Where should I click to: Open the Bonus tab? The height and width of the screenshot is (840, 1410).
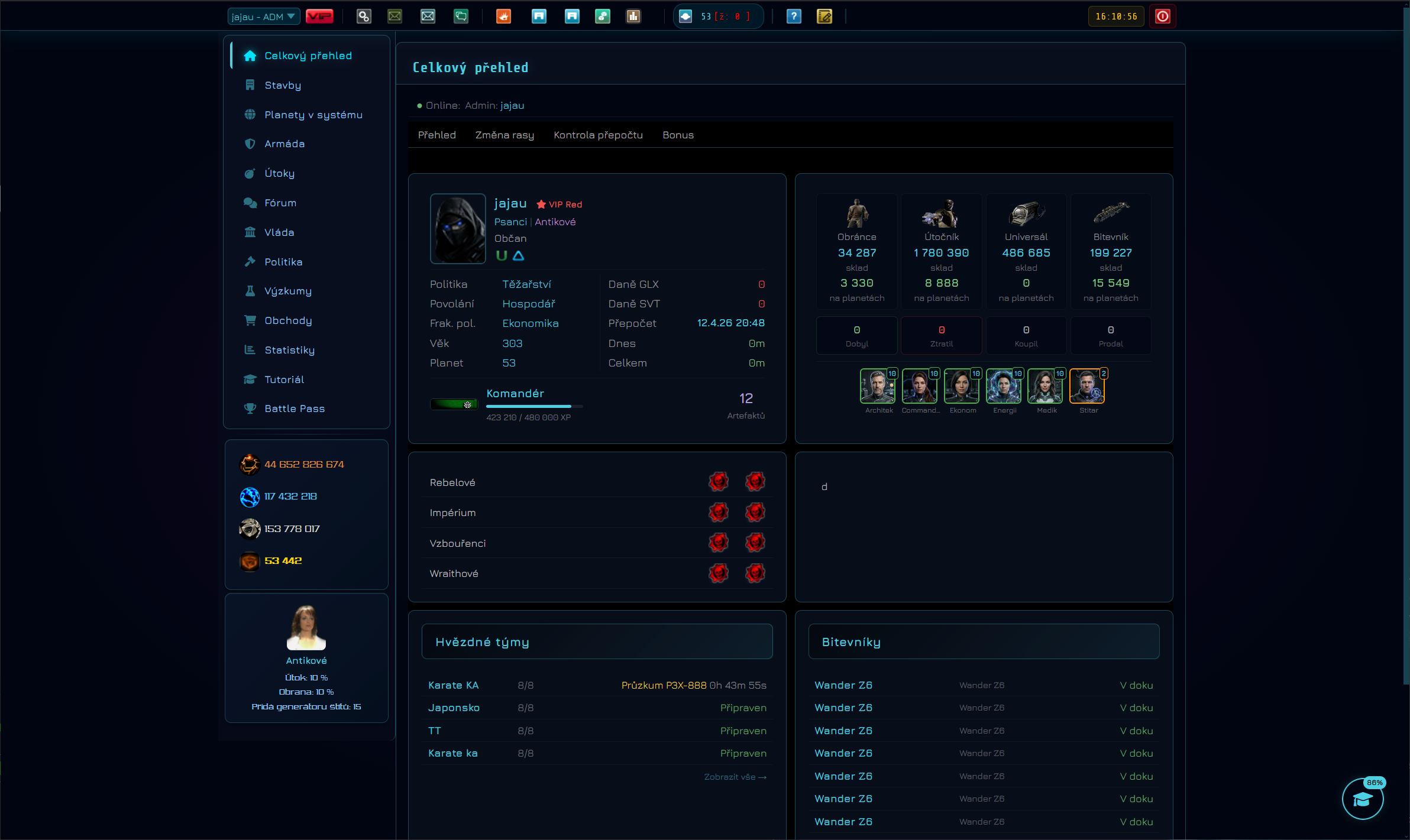coord(678,135)
